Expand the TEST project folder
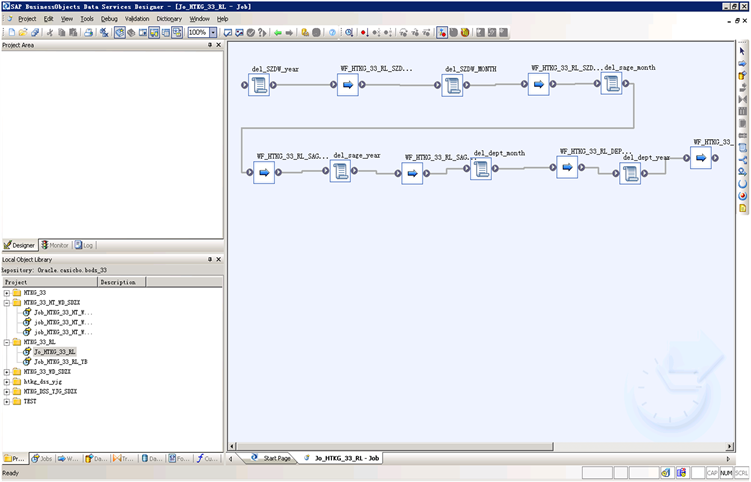This screenshot has width=751, height=482. 6,401
